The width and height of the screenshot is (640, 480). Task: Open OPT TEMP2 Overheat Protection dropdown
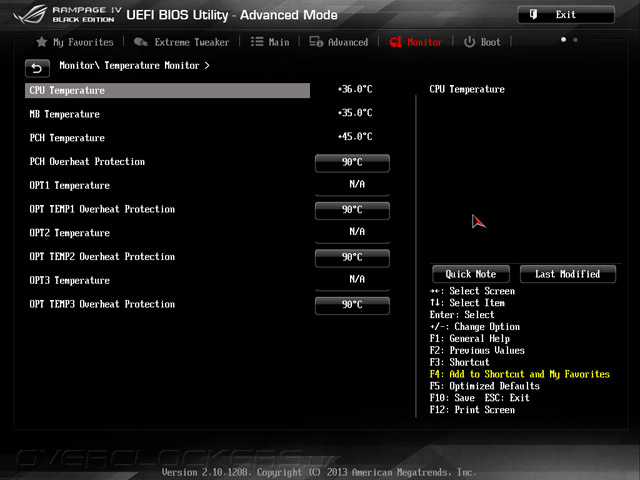[x=352, y=258]
